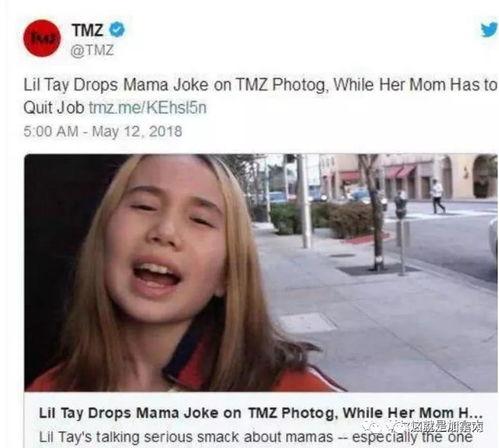Click the tweet text starting 'Lil Tay Drops'

coord(260,96)
